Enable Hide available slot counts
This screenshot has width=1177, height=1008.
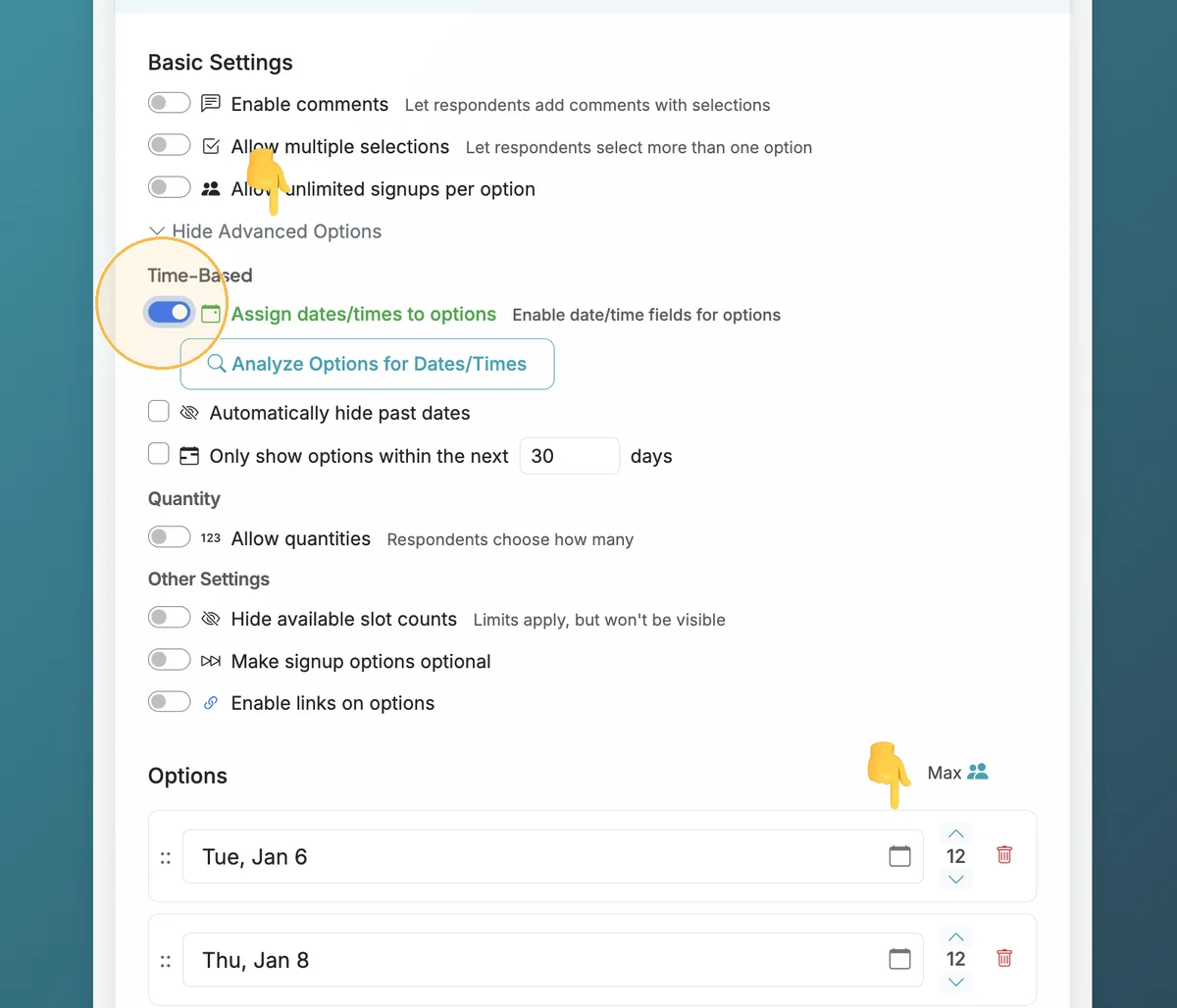tap(169, 618)
